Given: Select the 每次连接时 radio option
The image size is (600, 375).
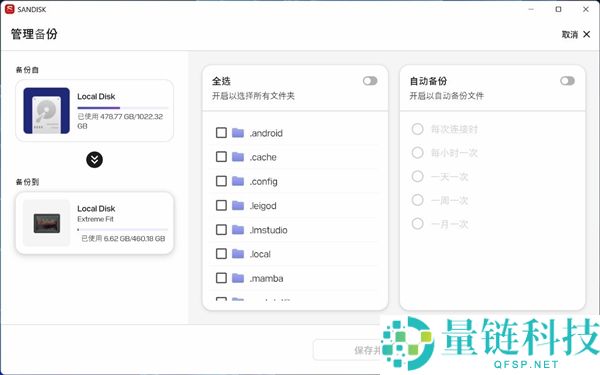Looking at the screenshot, I should (x=417, y=129).
